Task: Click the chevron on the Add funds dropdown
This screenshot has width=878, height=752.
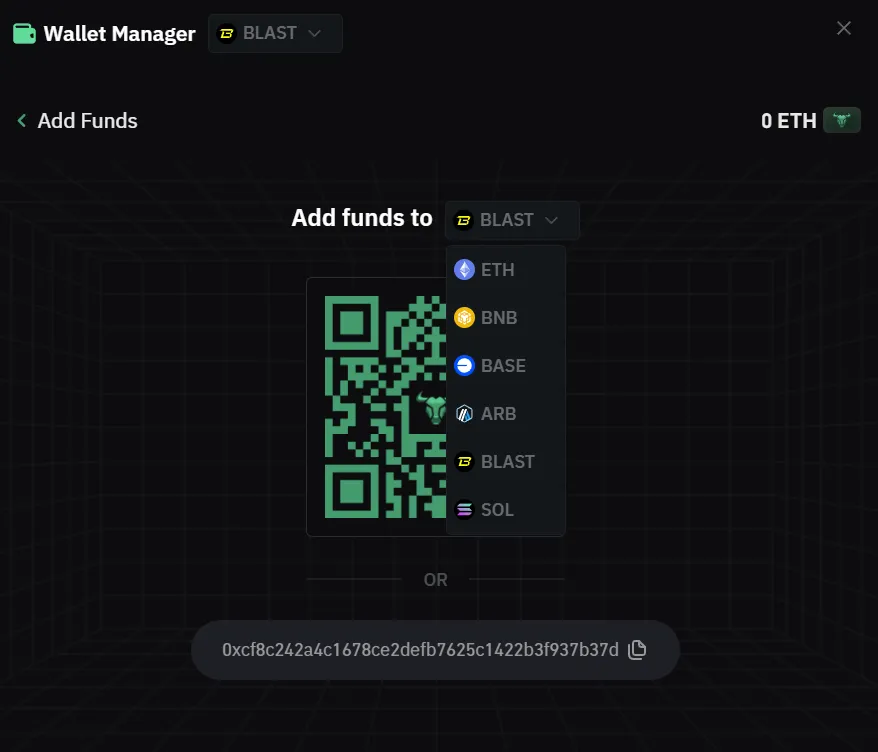Action: point(552,220)
